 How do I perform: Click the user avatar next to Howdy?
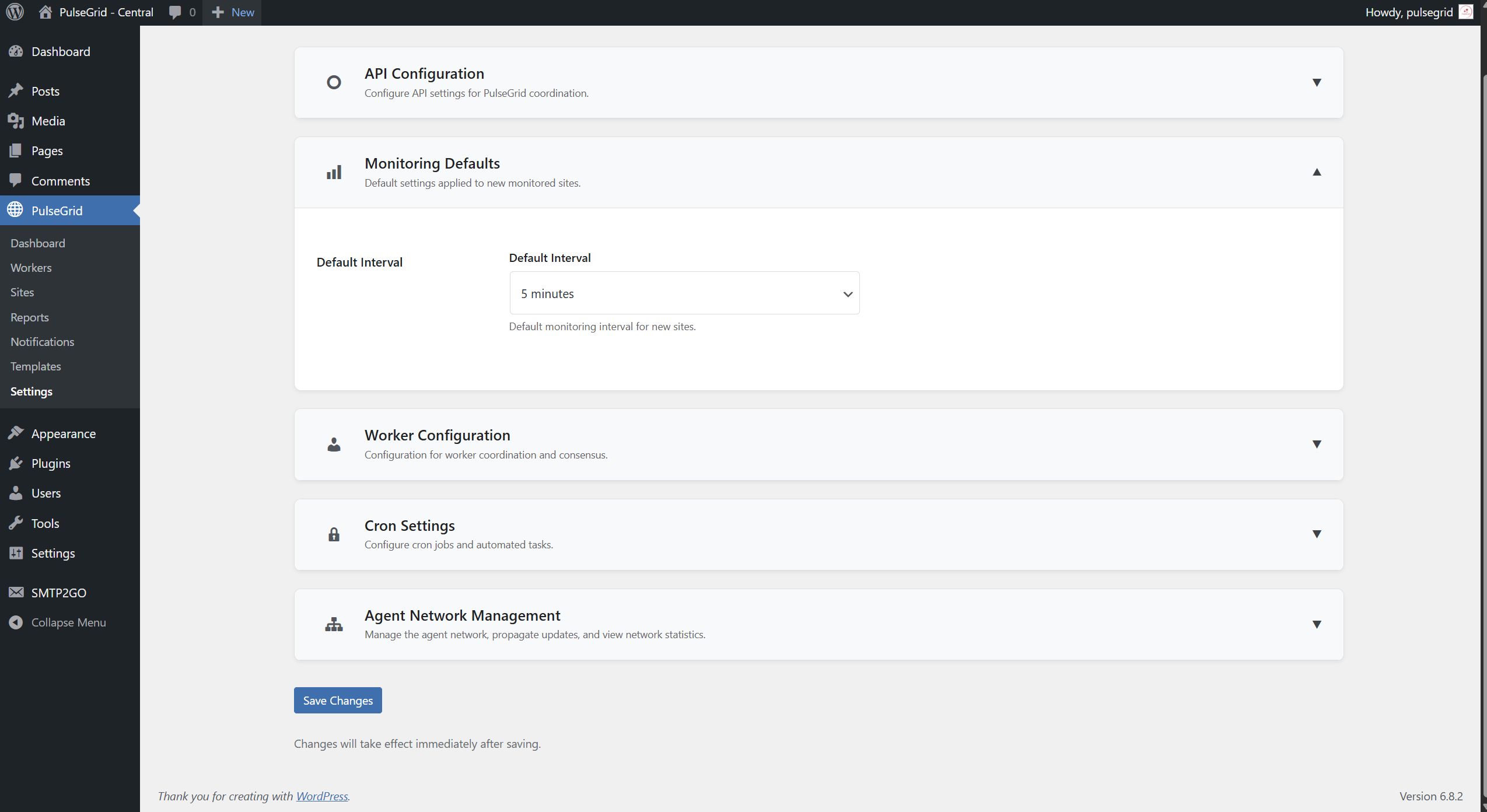1465,12
